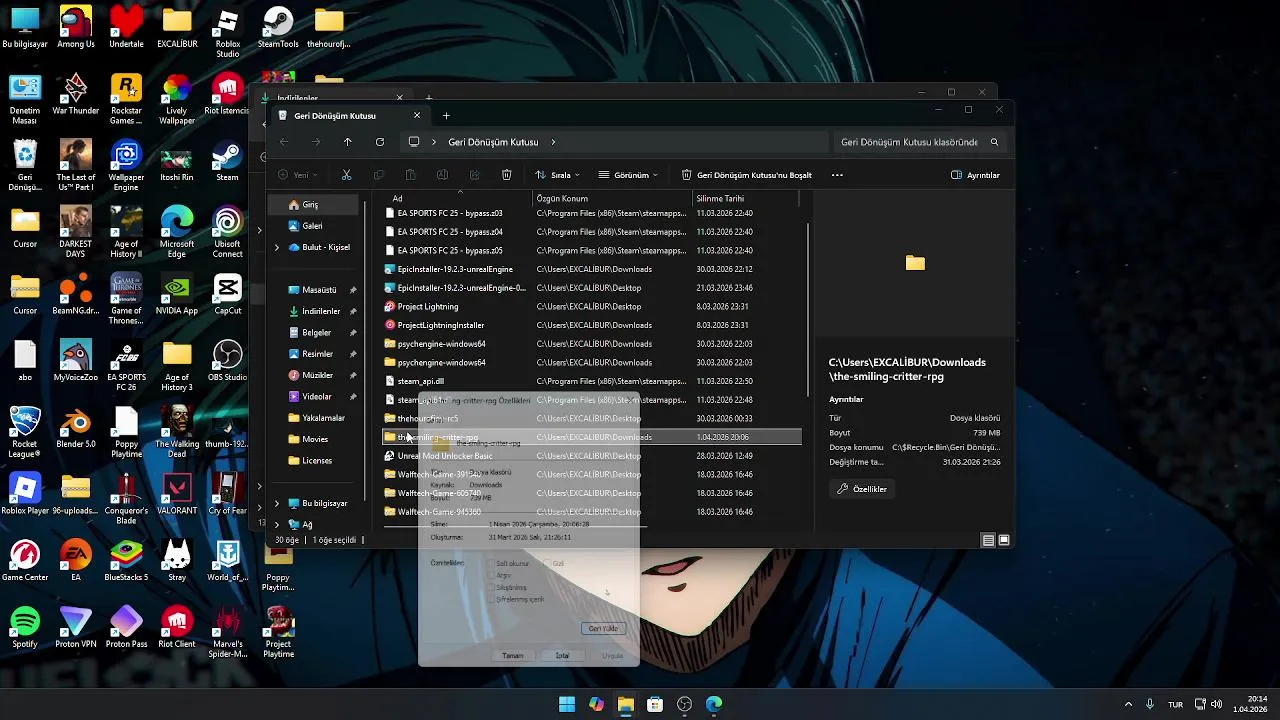Show hidden tray icons with the chevron
Screen dimensions: 1280x720
[1129, 704]
